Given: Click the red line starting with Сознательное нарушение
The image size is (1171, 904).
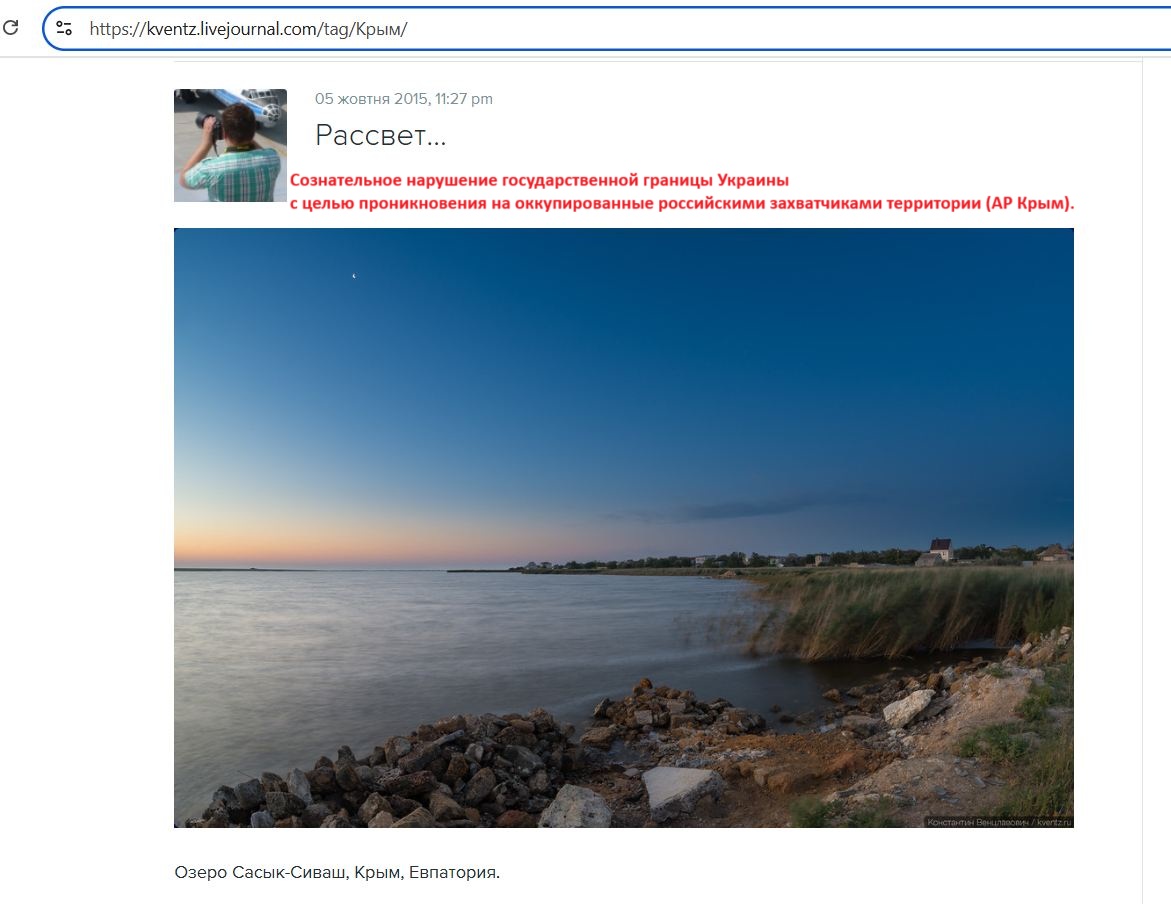Looking at the screenshot, I should click(x=539, y=180).
